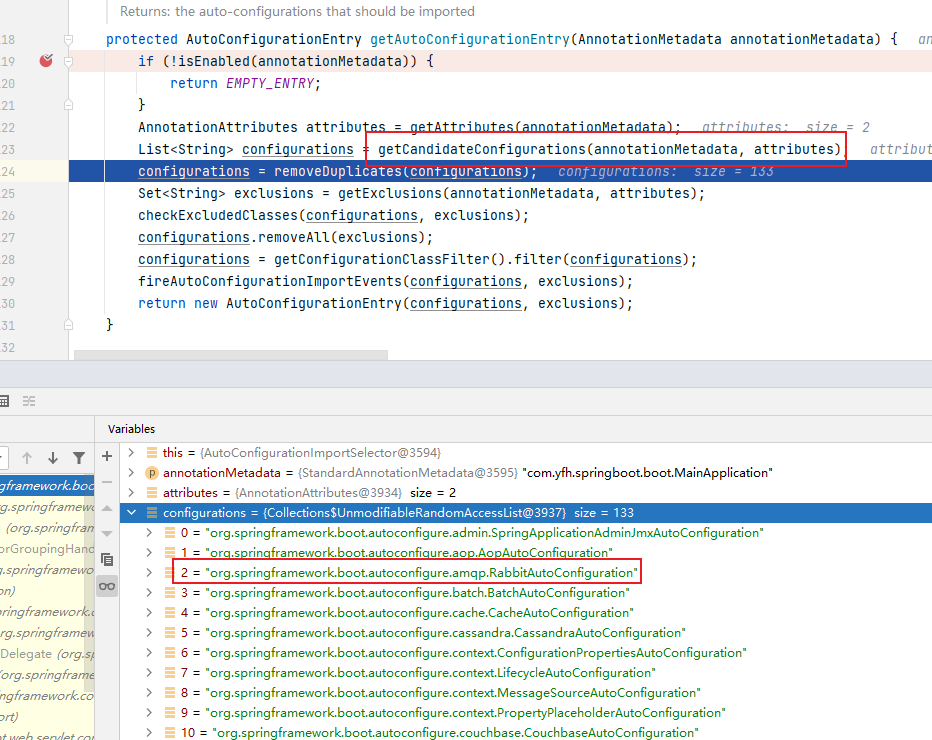Screen dimensions: 932x740
Task: Collapse the method fold marker at line 18
Action: tap(68, 40)
